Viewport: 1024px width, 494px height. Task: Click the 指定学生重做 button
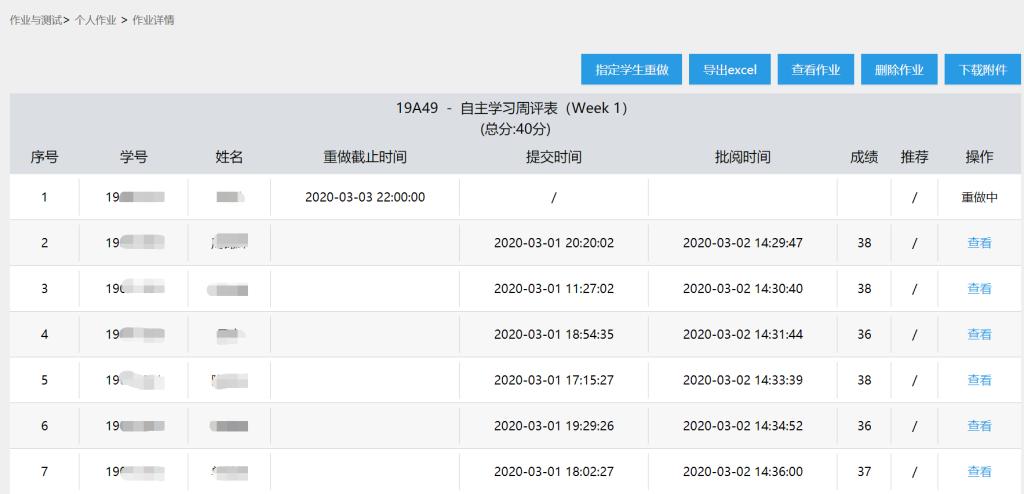click(631, 70)
